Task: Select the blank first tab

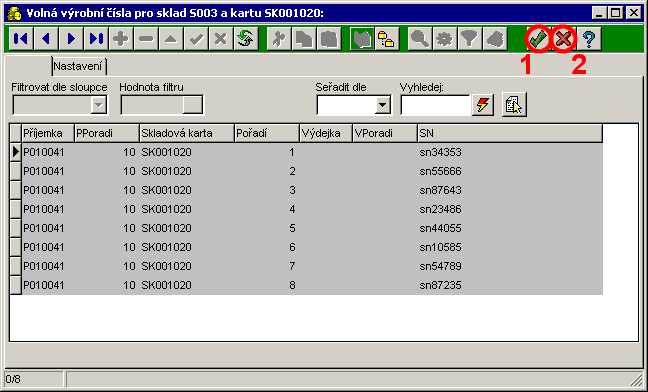Action: 28,66
